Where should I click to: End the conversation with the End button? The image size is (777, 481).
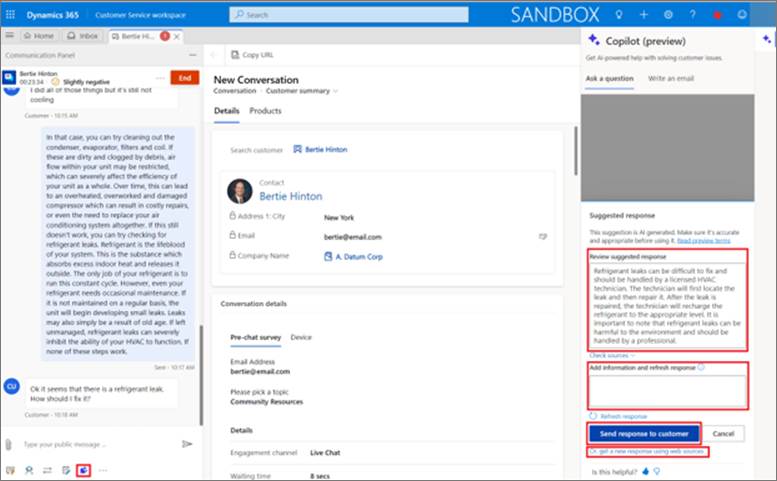pyautogui.click(x=184, y=77)
